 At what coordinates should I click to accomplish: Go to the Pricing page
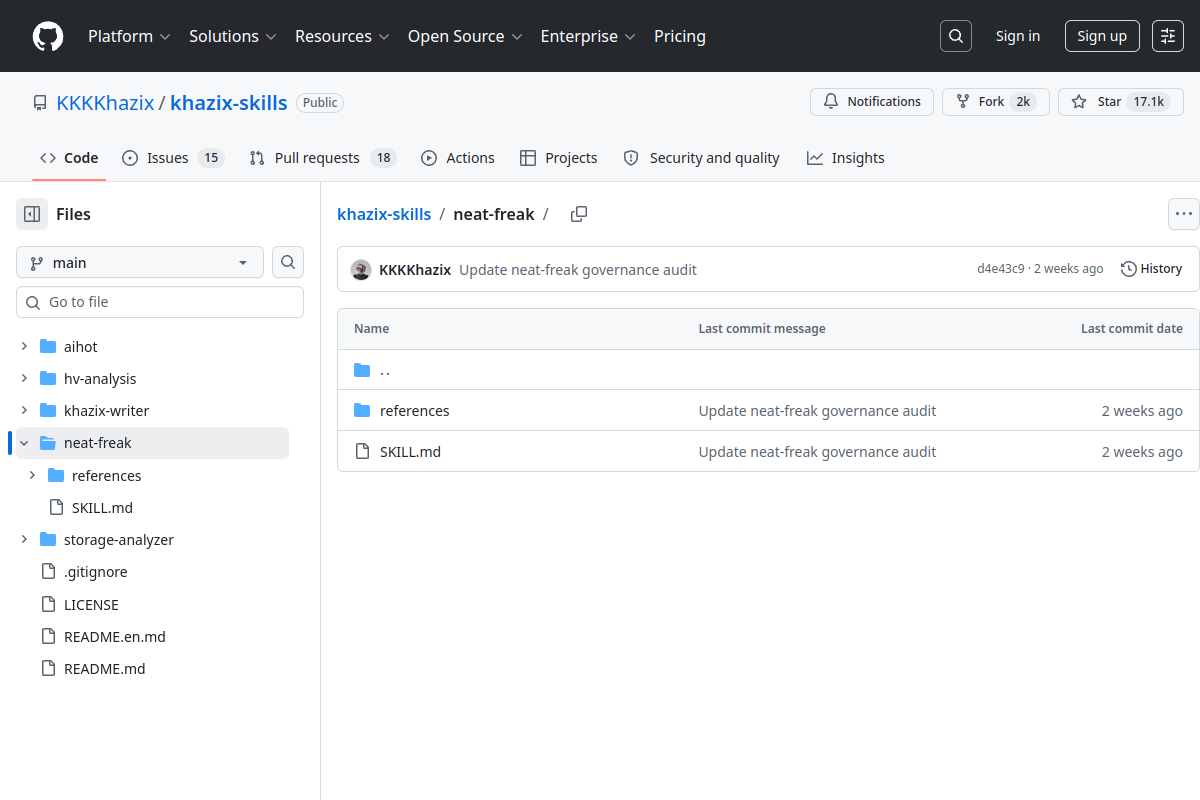(x=680, y=36)
